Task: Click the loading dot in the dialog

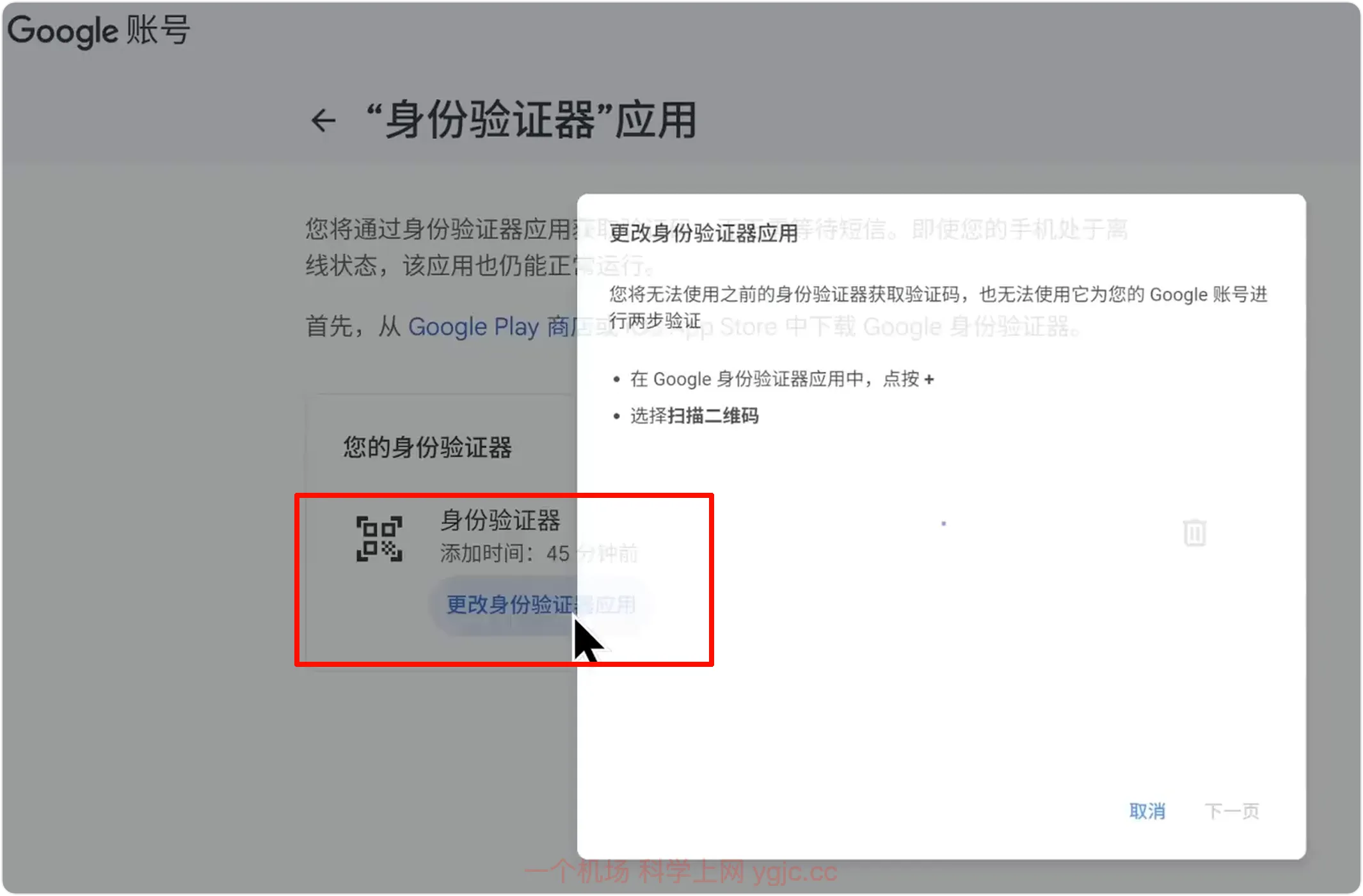Action: [x=943, y=524]
